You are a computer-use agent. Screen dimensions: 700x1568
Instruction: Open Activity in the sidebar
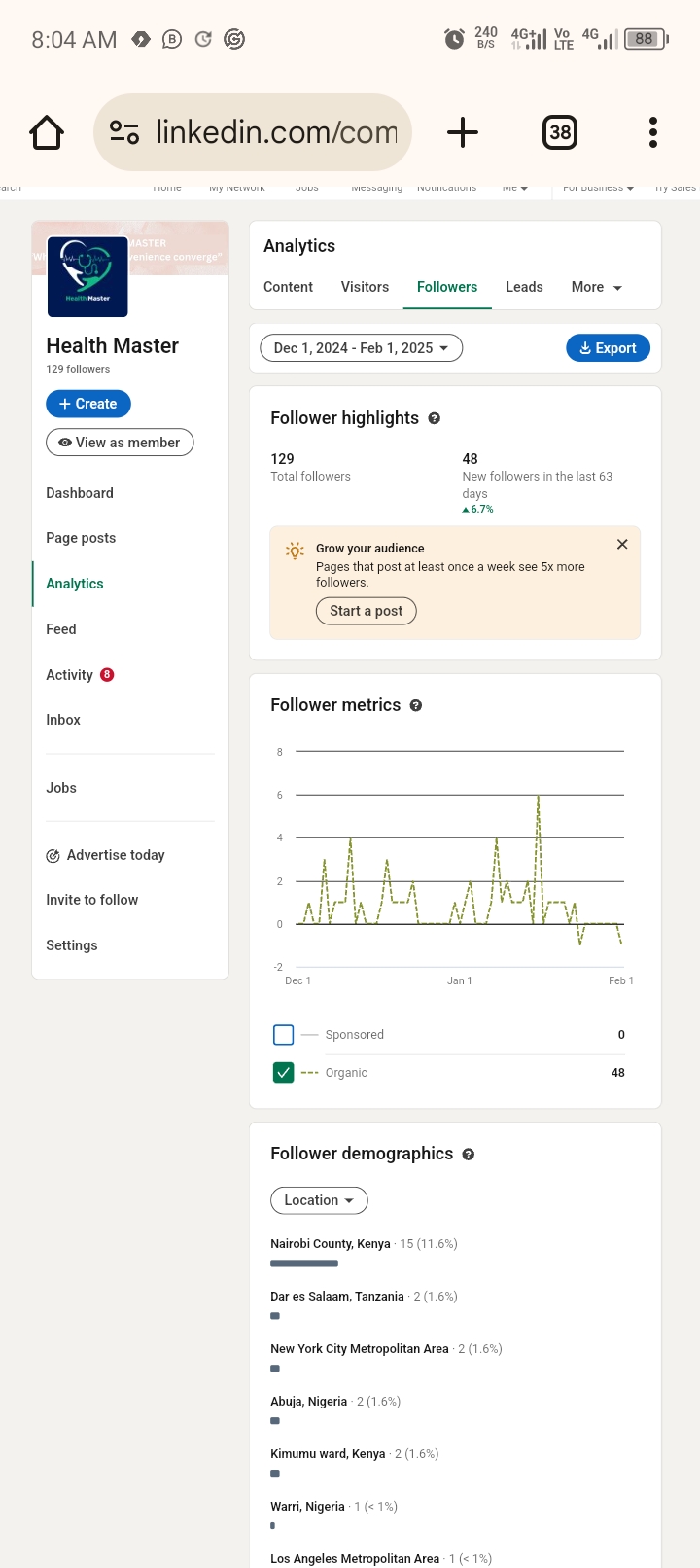pyautogui.click(x=69, y=675)
